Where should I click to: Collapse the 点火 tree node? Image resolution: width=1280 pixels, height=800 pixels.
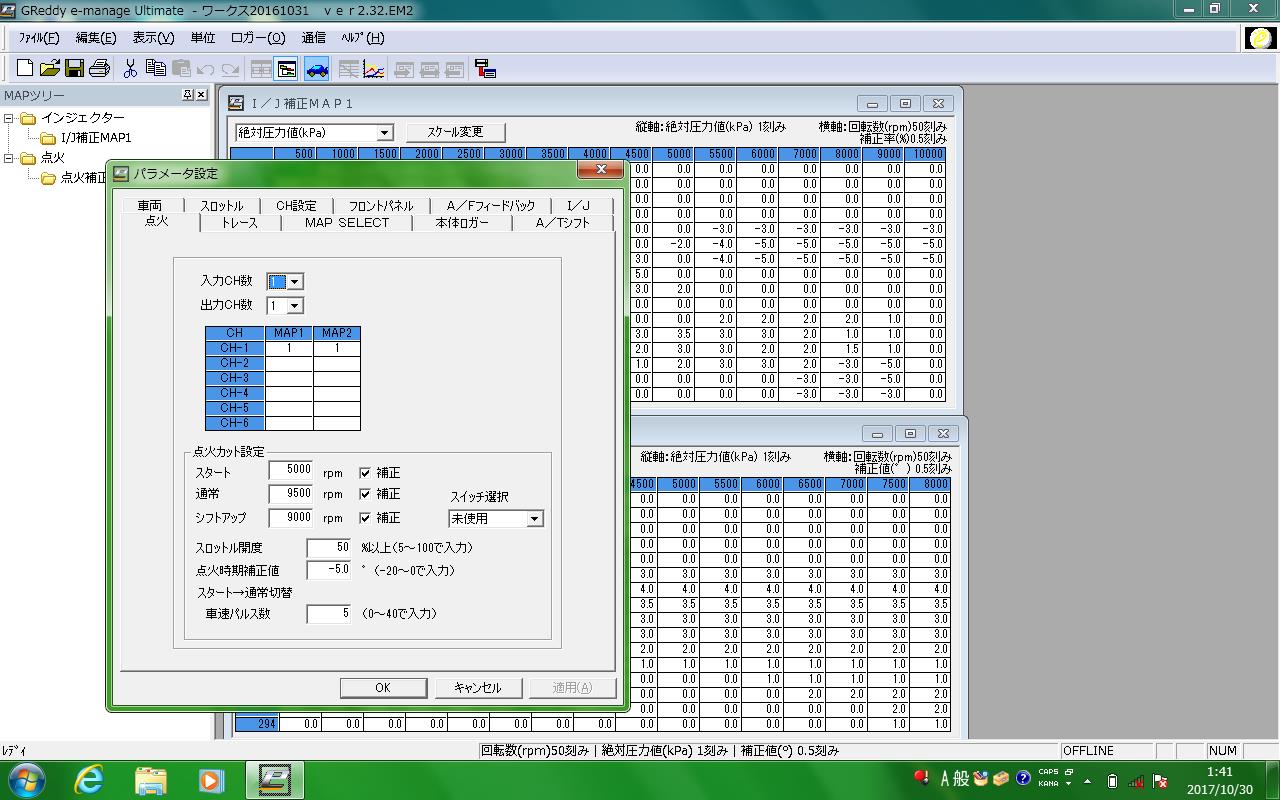(9, 158)
